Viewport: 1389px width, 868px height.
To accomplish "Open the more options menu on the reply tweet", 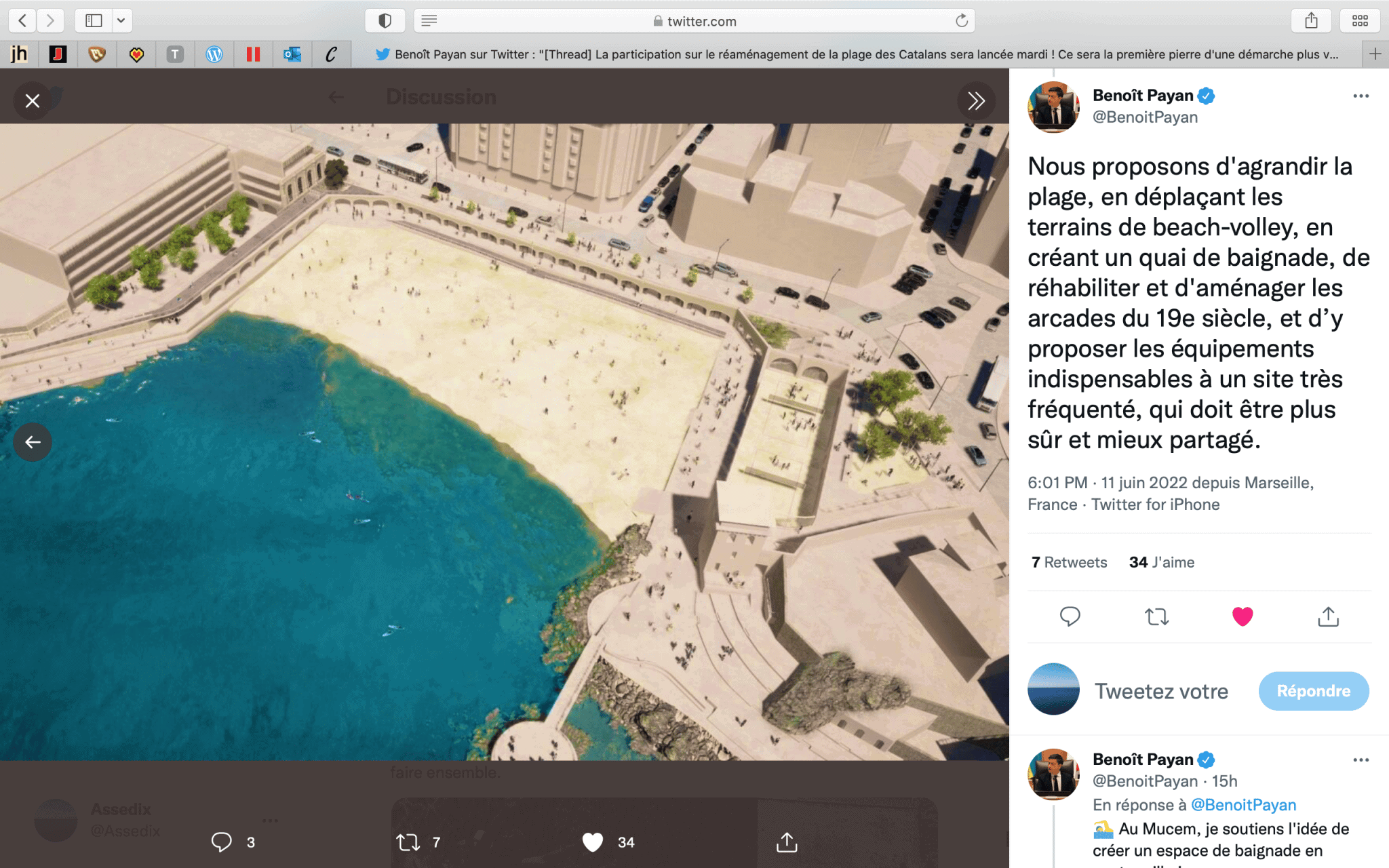I will click(1361, 760).
